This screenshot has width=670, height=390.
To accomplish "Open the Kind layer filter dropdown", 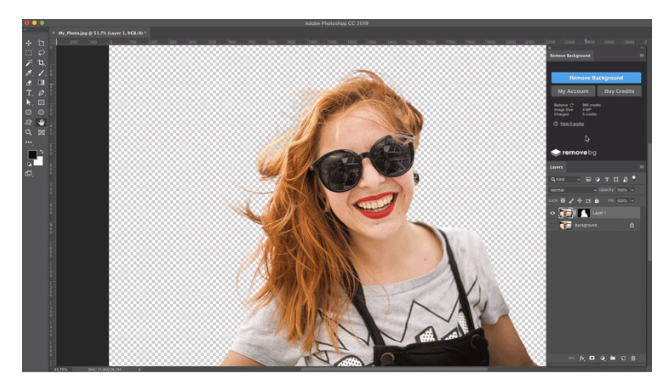I will coord(565,179).
